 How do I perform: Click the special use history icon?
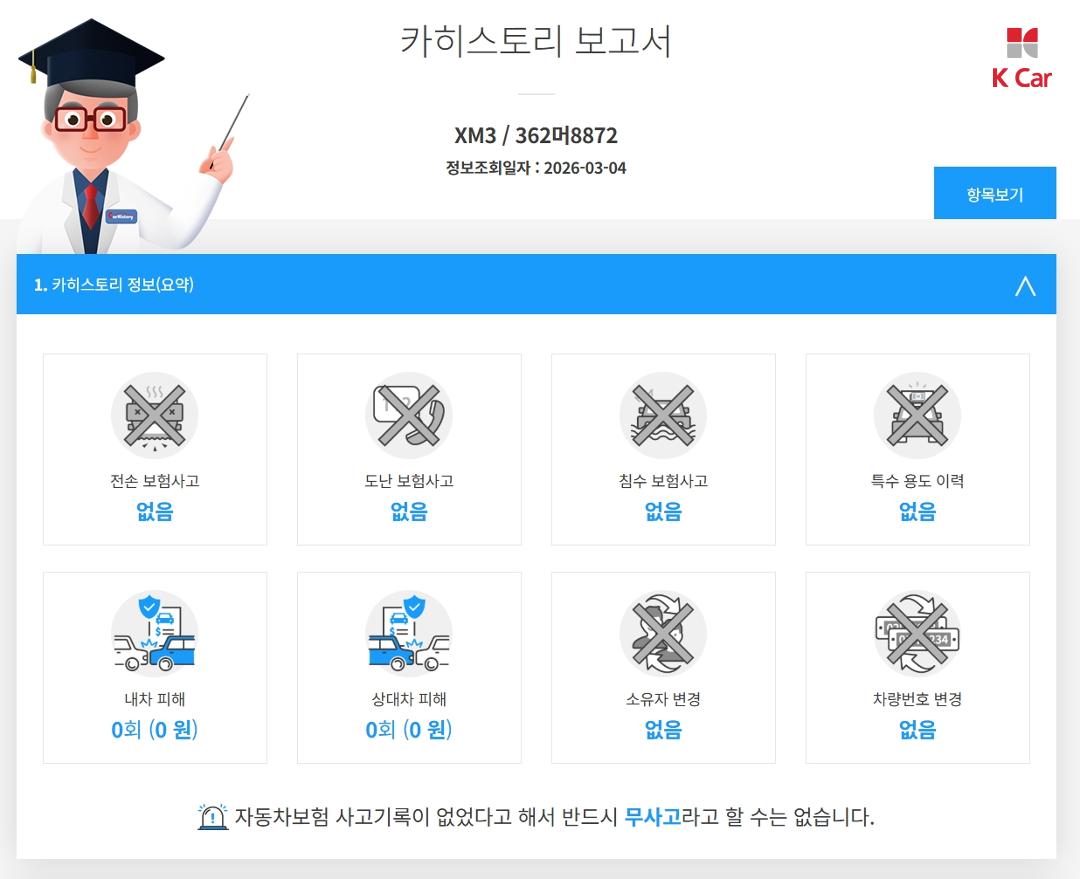pyautogui.click(x=917, y=415)
